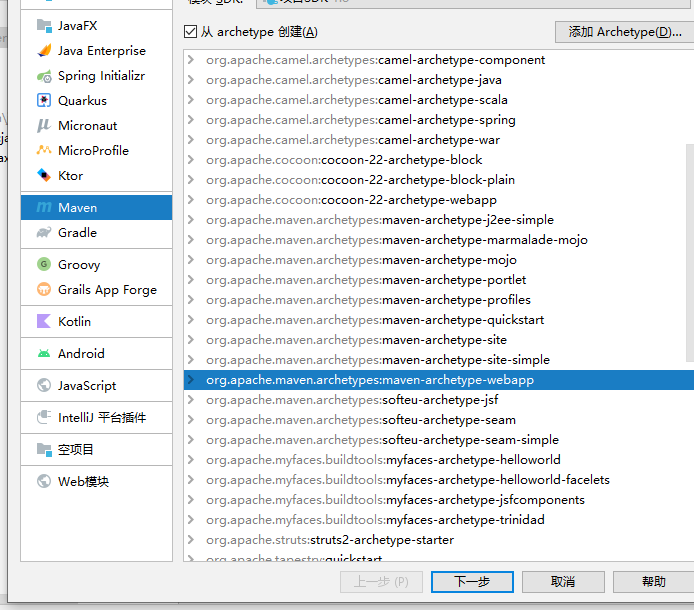Click the Android robot icon

click(x=44, y=353)
